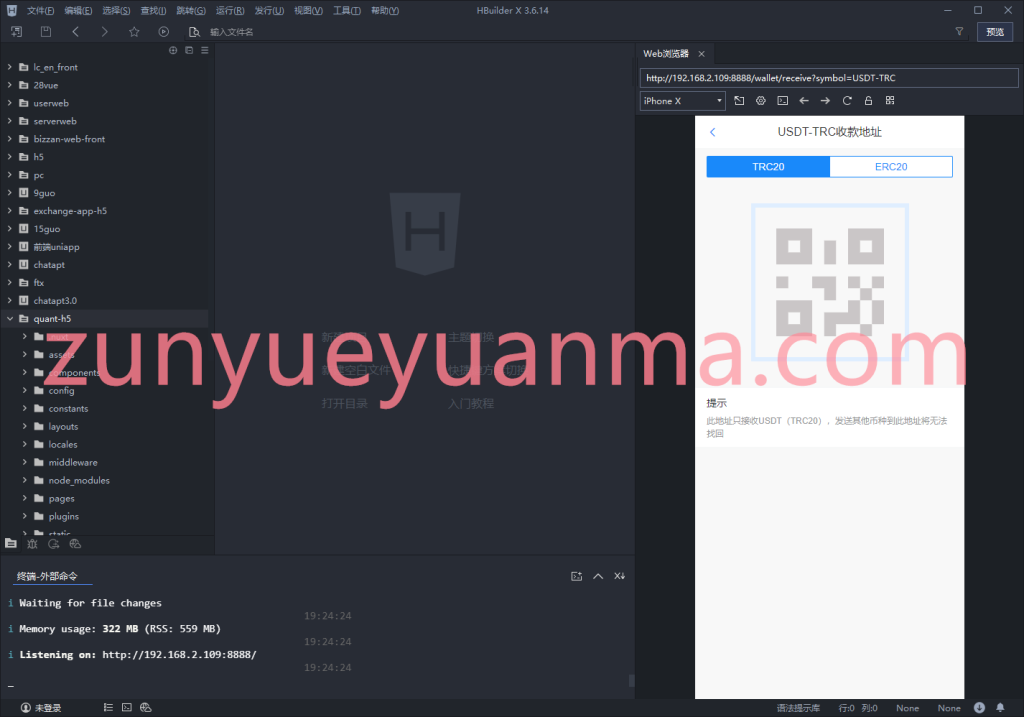1024x717 pixels.
Task: Expand the chatapt3.0 project
Action: click(x=10, y=300)
